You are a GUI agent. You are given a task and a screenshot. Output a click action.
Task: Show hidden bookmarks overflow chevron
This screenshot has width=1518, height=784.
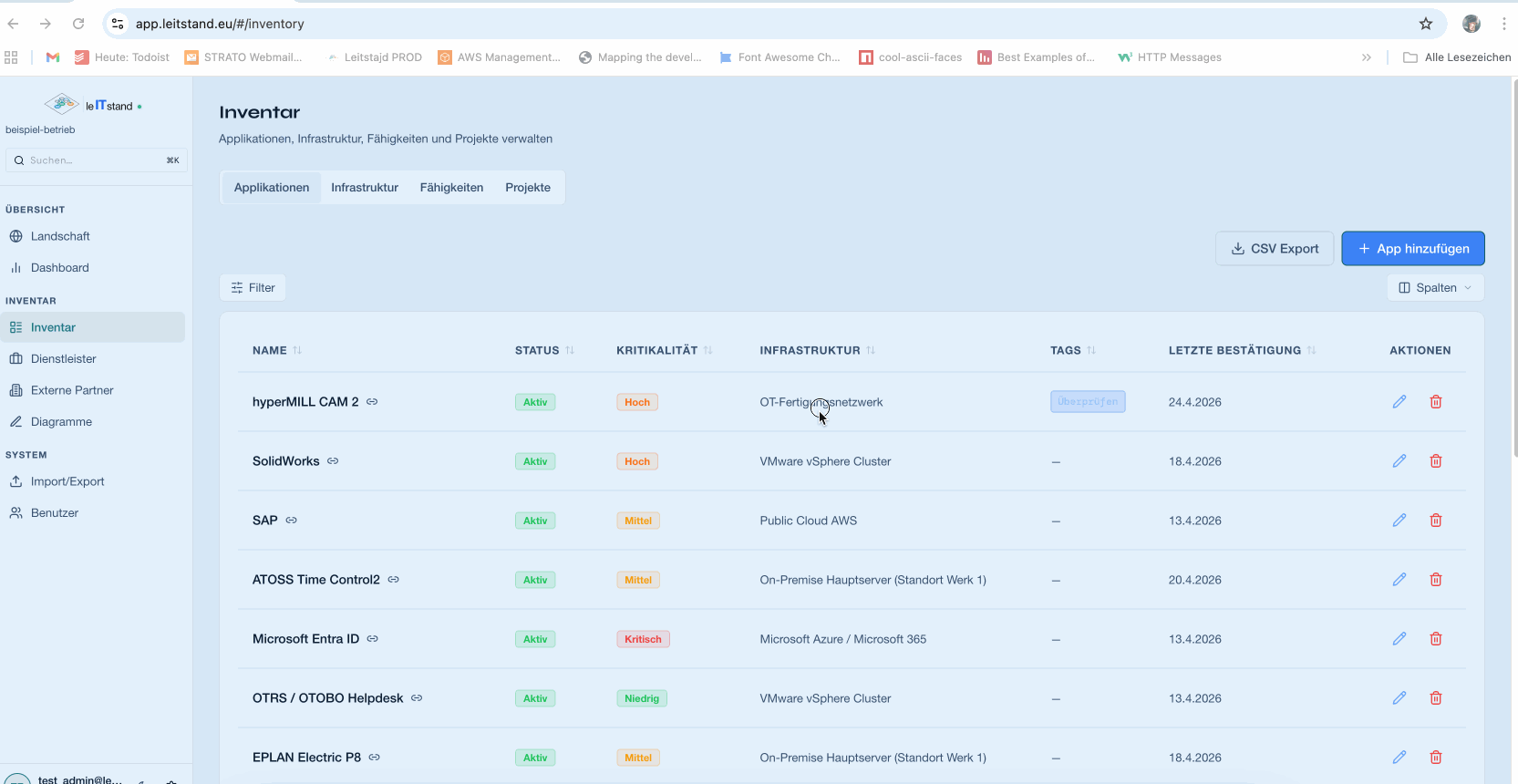click(x=1367, y=57)
